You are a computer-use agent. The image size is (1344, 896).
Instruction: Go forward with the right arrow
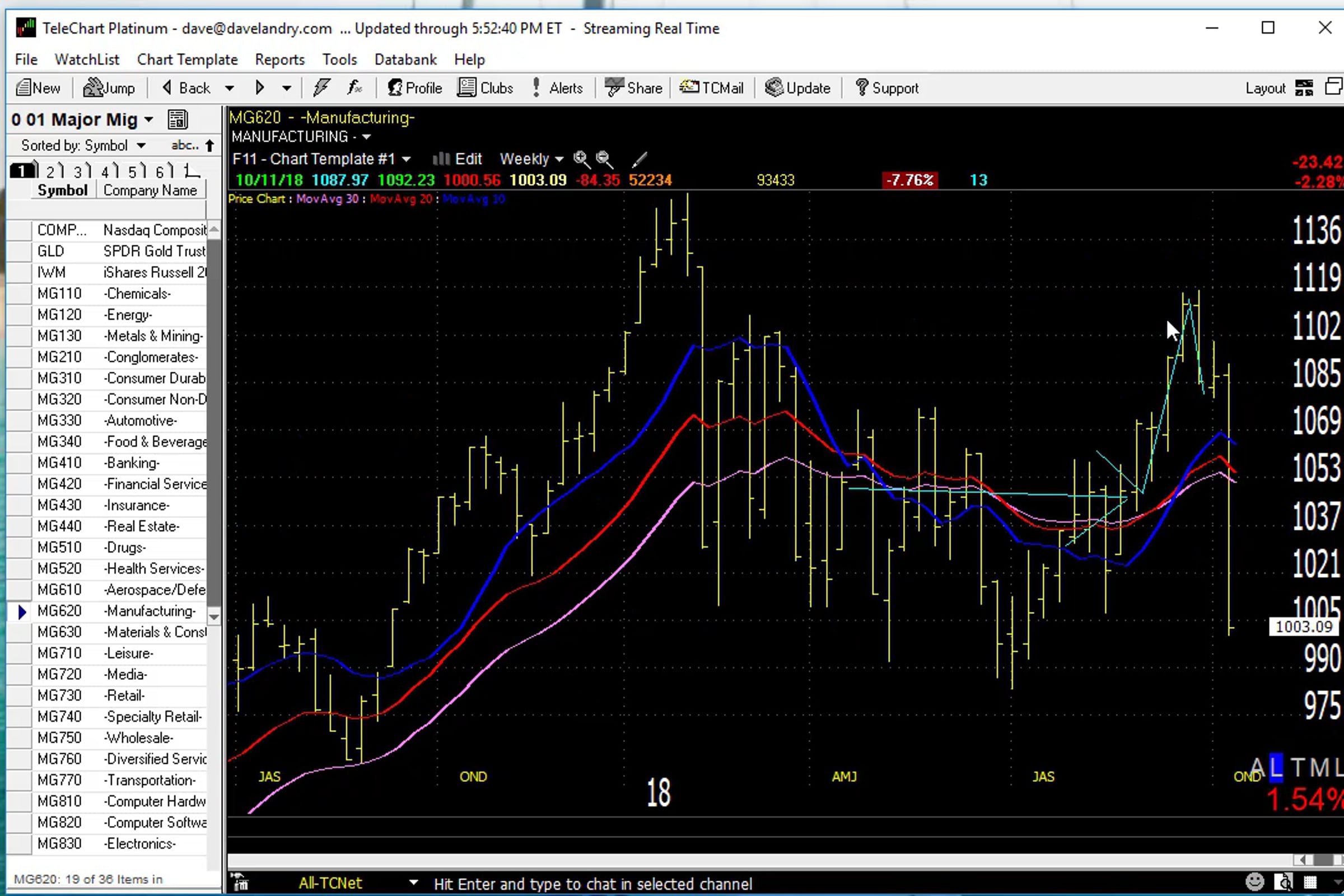tap(260, 88)
